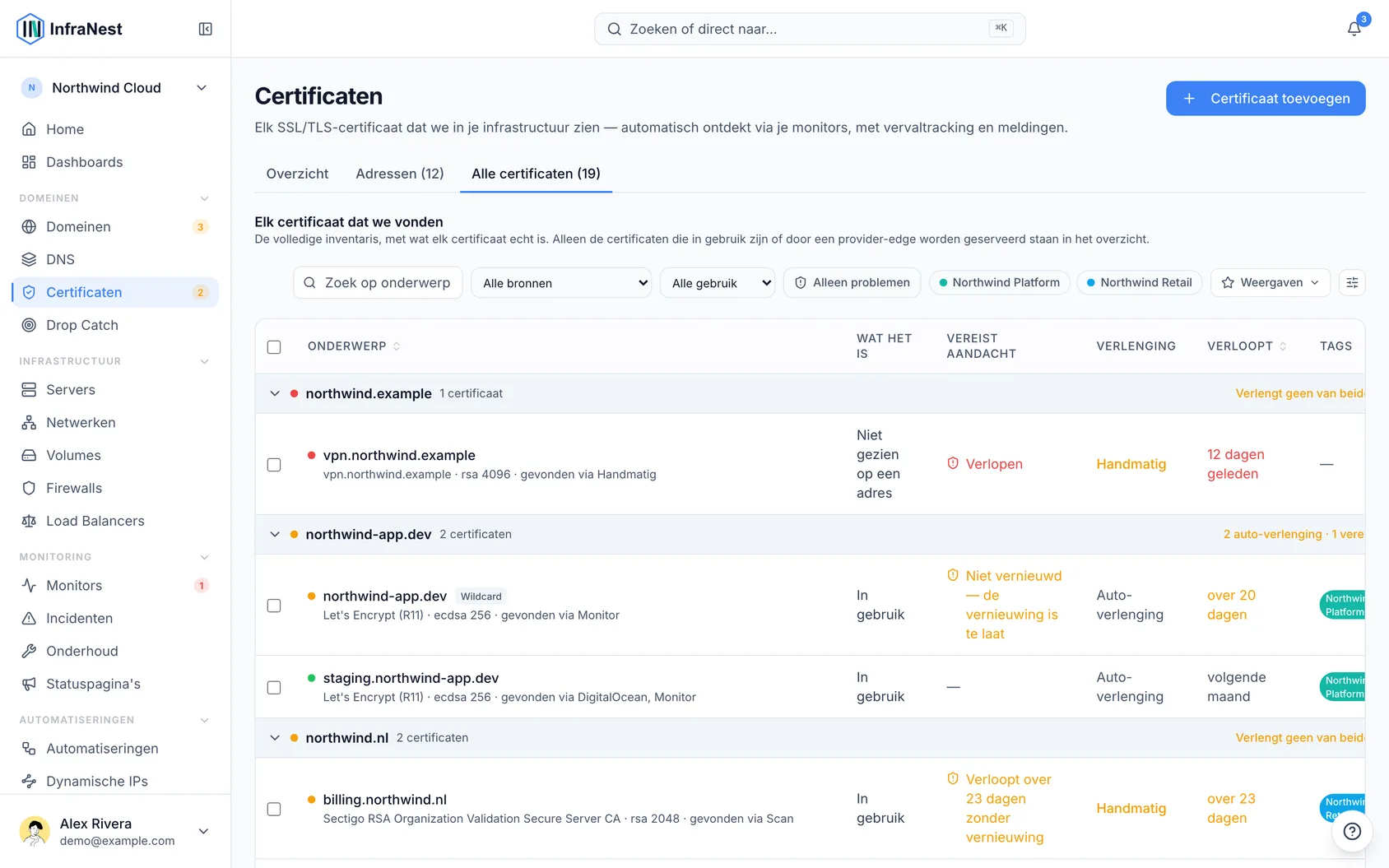Open Alex Rivera account menu
The height and width of the screenshot is (868, 1389).
(115, 831)
